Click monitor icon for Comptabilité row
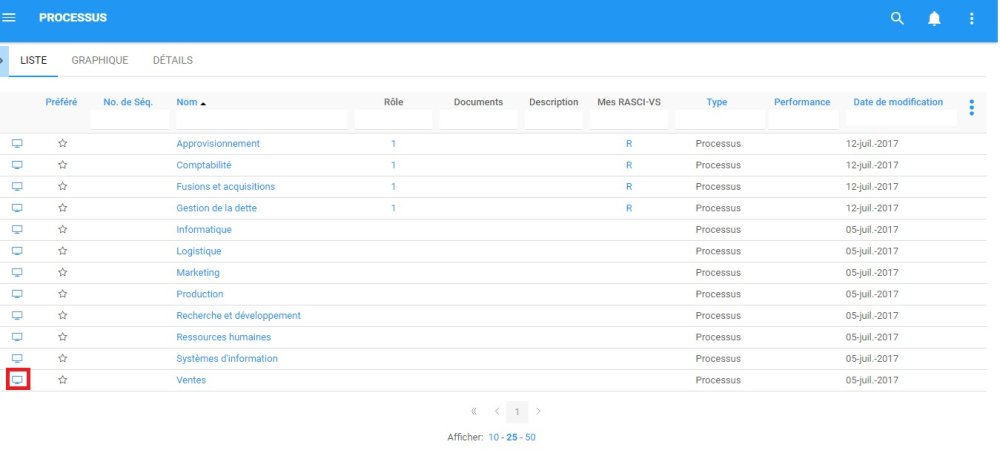1000x456 pixels. pos(17,165)
